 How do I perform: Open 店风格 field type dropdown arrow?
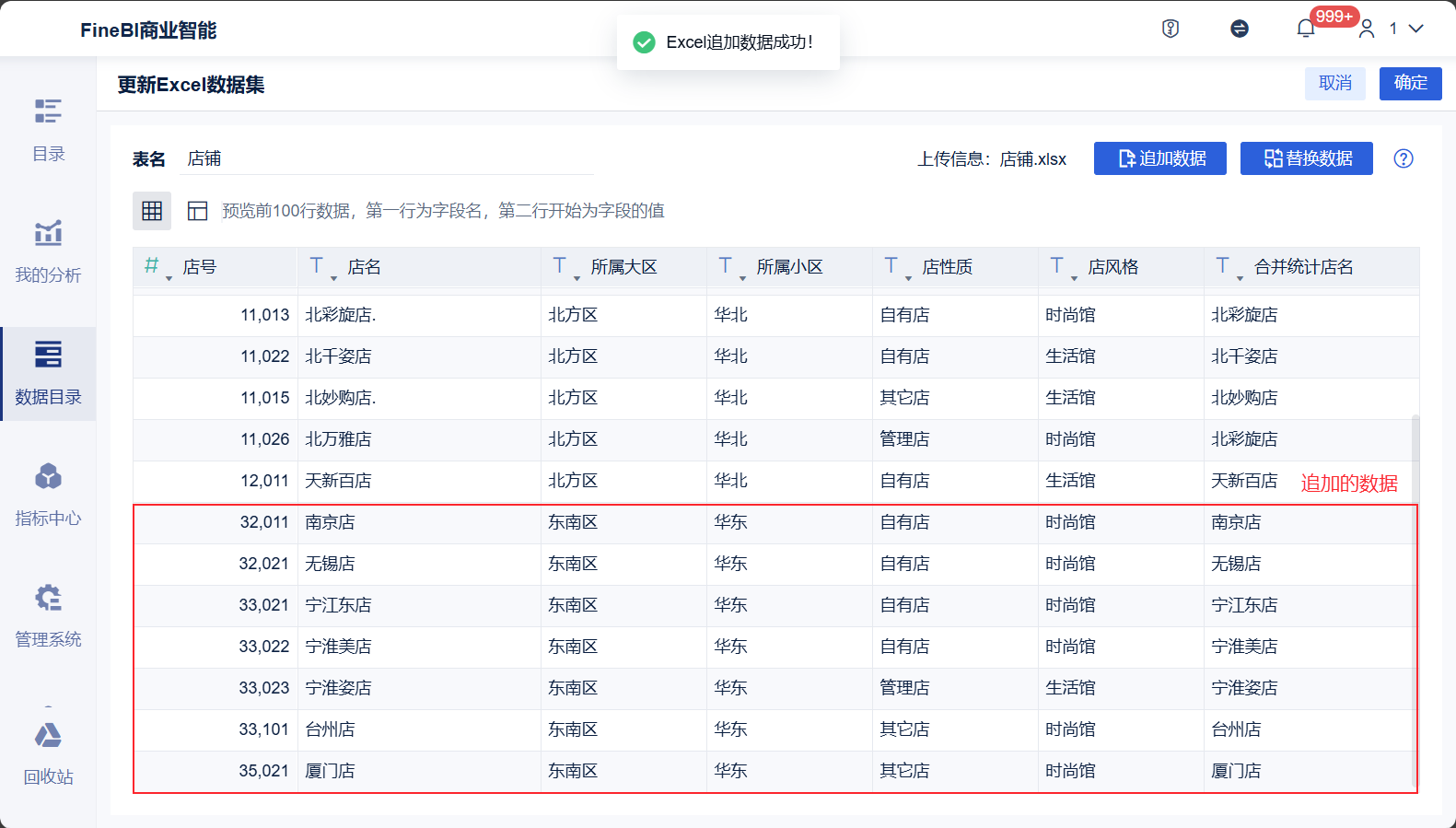point(1074,277)
